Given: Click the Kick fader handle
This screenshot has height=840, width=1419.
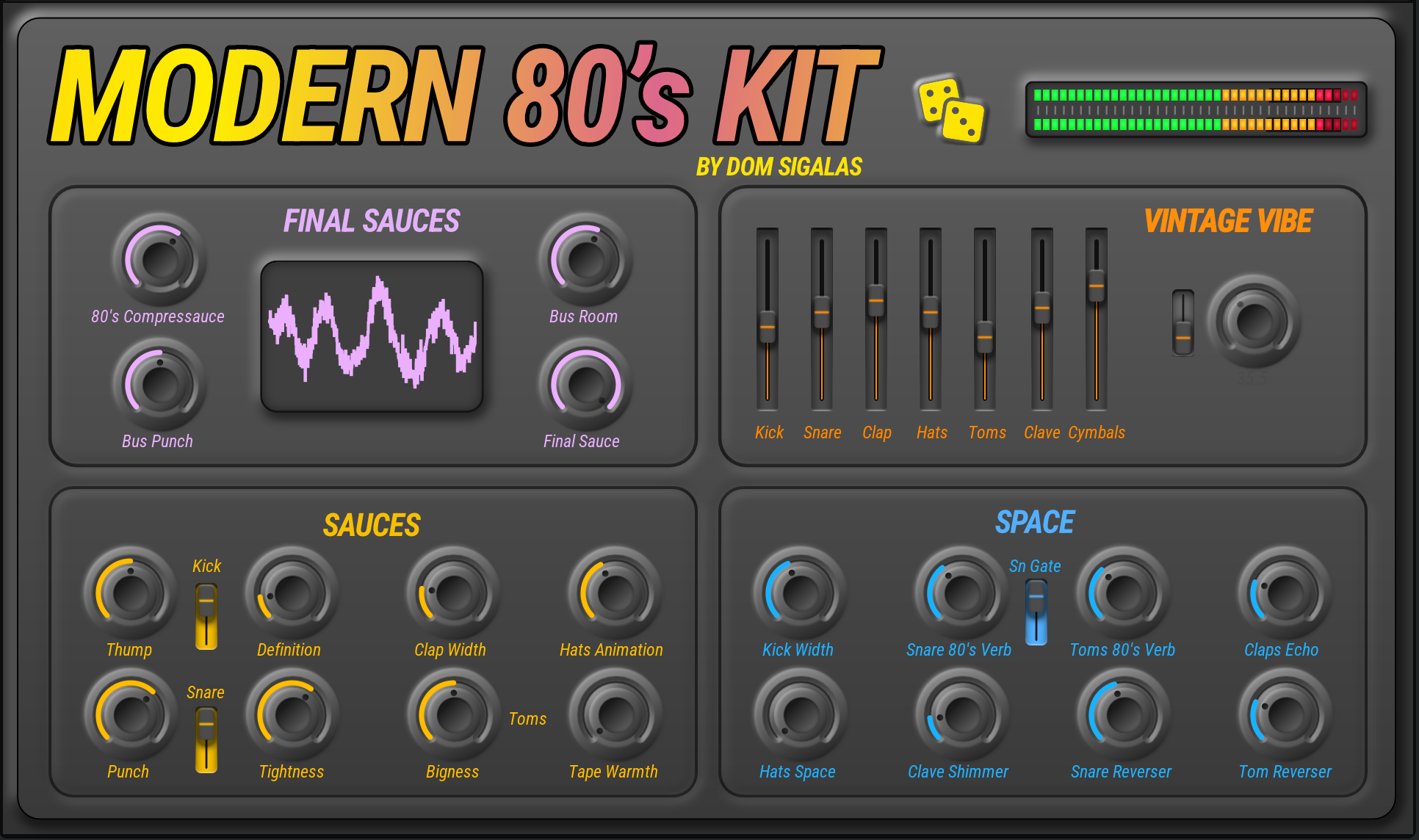Looking at the screenshot, I should coord(768,326).
